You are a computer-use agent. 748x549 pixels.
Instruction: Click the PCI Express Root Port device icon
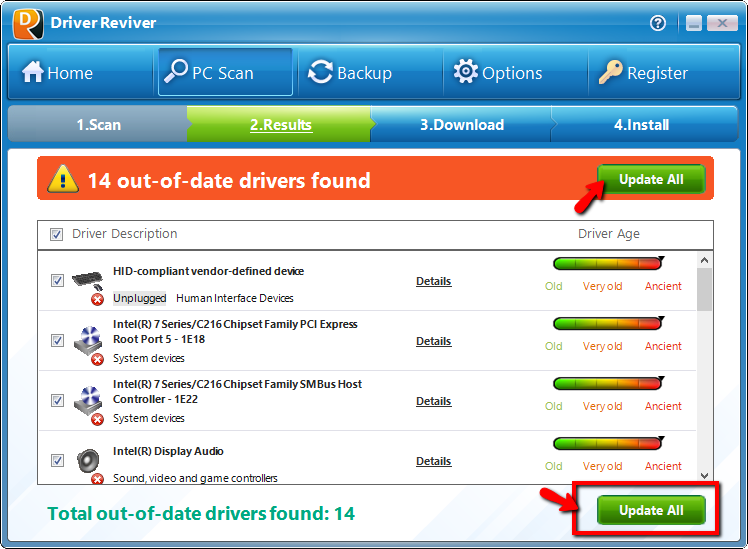pos(88,341)
